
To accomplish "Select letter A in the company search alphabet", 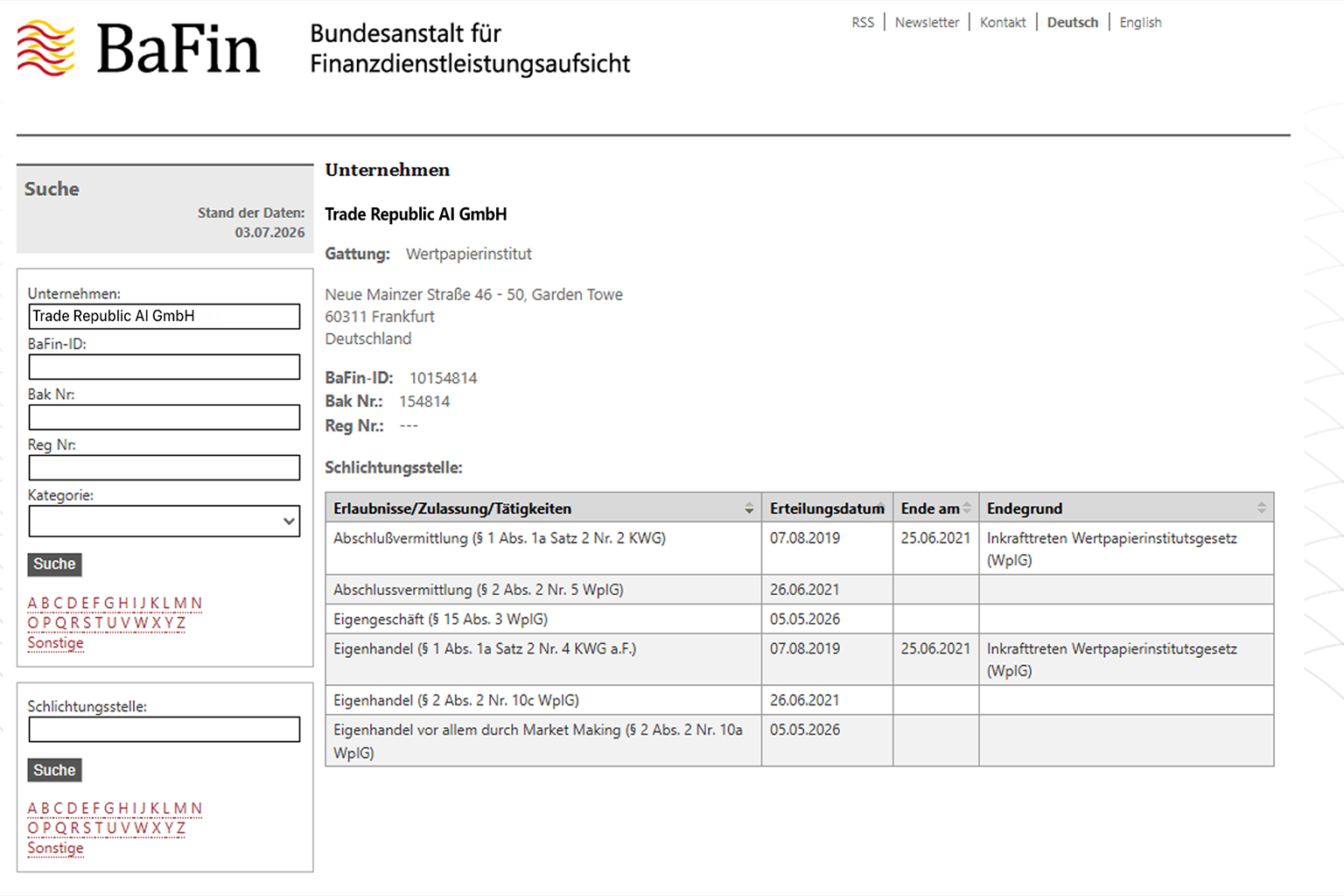I will tap(32, 603).
